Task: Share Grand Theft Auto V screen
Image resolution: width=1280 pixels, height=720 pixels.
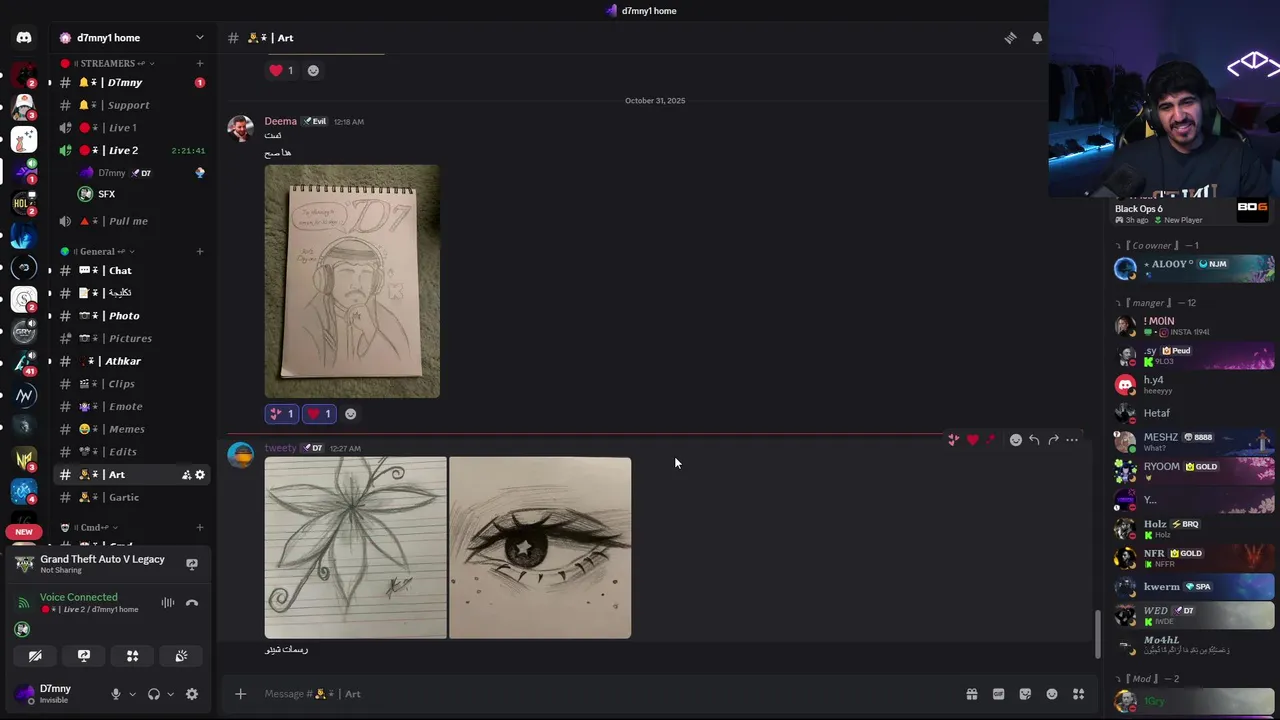Action: (192, 564)
